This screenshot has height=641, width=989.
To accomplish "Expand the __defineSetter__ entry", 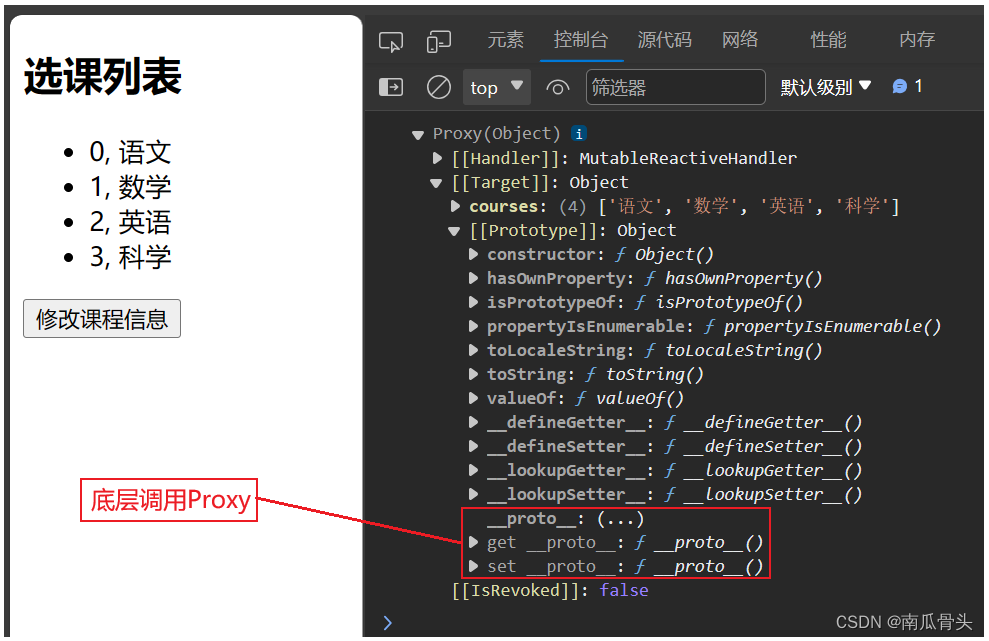I will (x=472, y=446).
